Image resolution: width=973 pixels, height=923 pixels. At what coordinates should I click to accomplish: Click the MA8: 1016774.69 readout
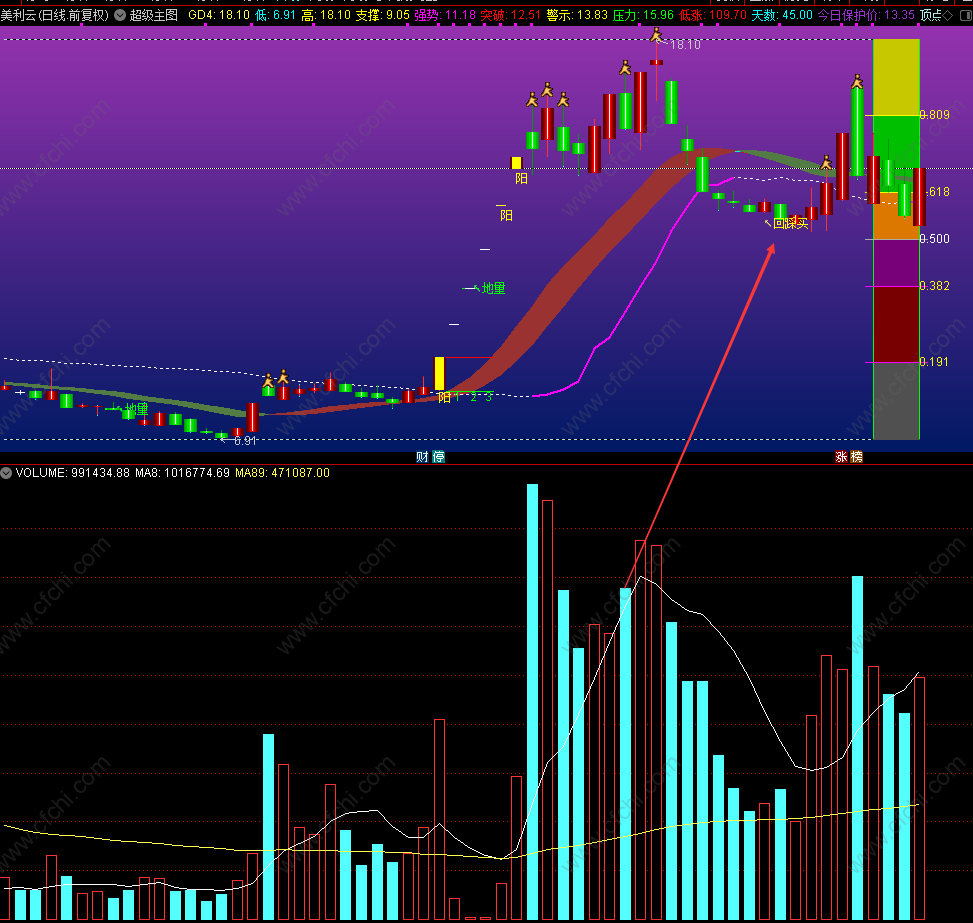point(182,473)
